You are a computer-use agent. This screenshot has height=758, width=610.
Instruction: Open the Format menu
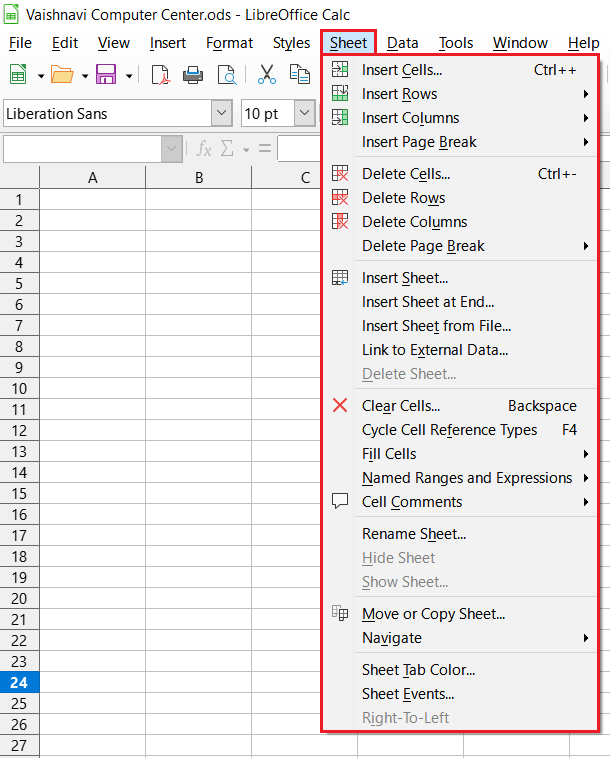coord(229,43)
